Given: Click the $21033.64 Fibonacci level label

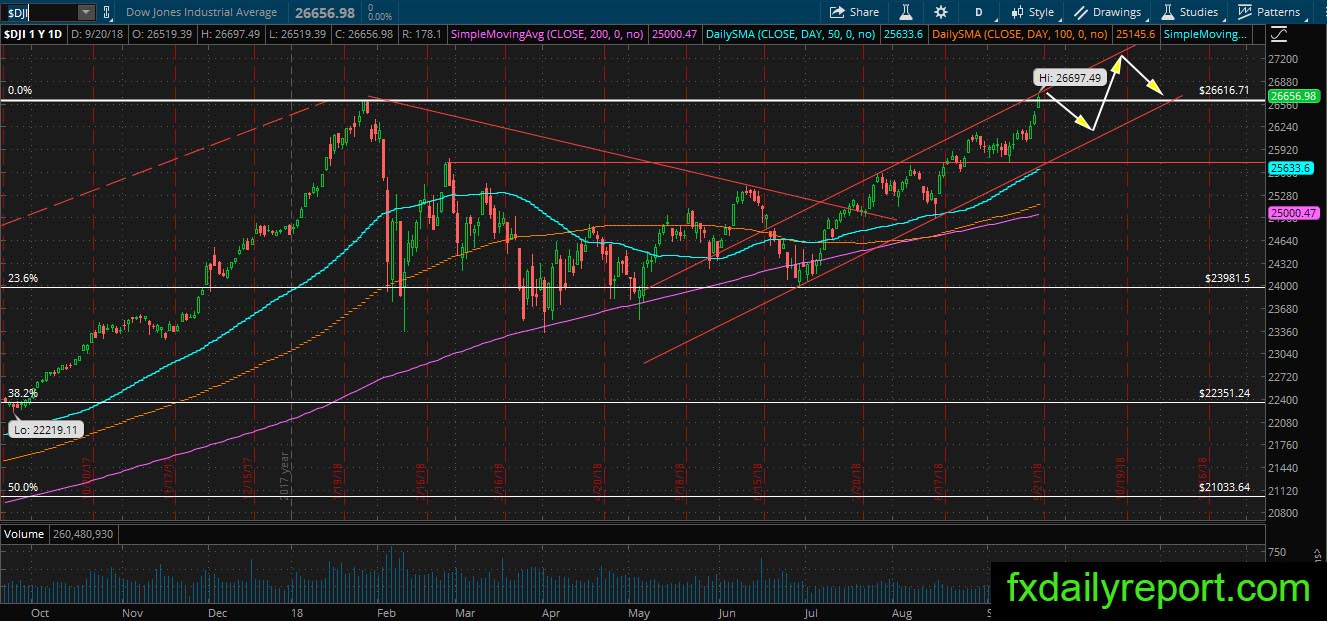Looking at the screenshot, I should click(x=1223, y=487).
